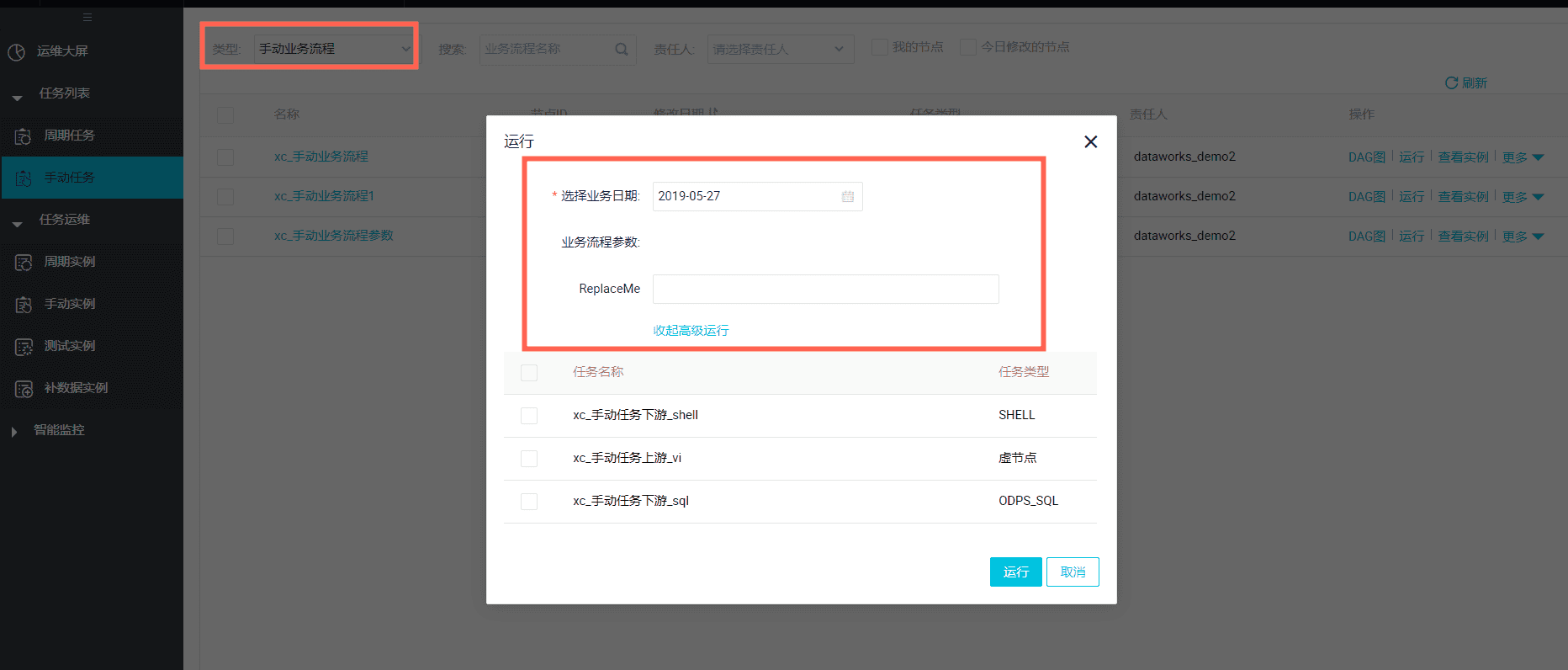The width and height of the screenshot is (1568, 670).
Task: Open 周期实例 in the sidebar
Action: coord(69,262)
